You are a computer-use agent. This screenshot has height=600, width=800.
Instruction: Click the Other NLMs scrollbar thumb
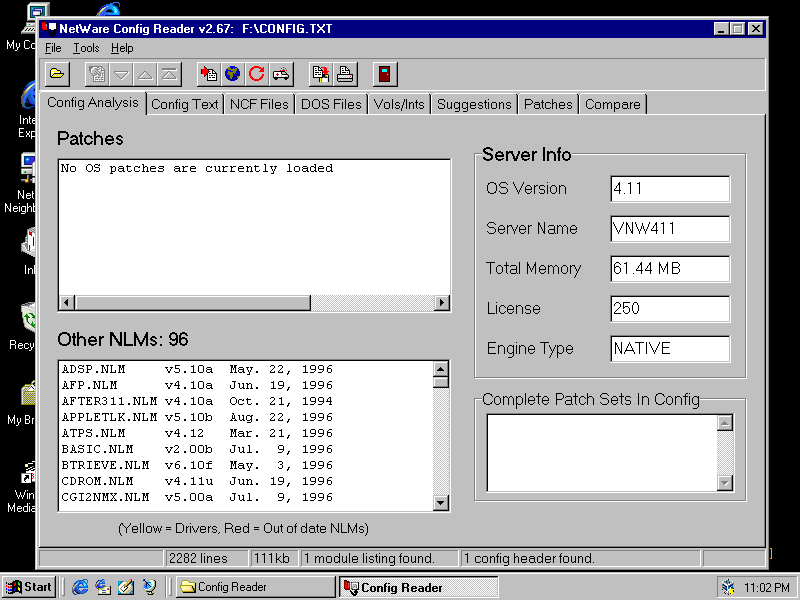point(441,382)
